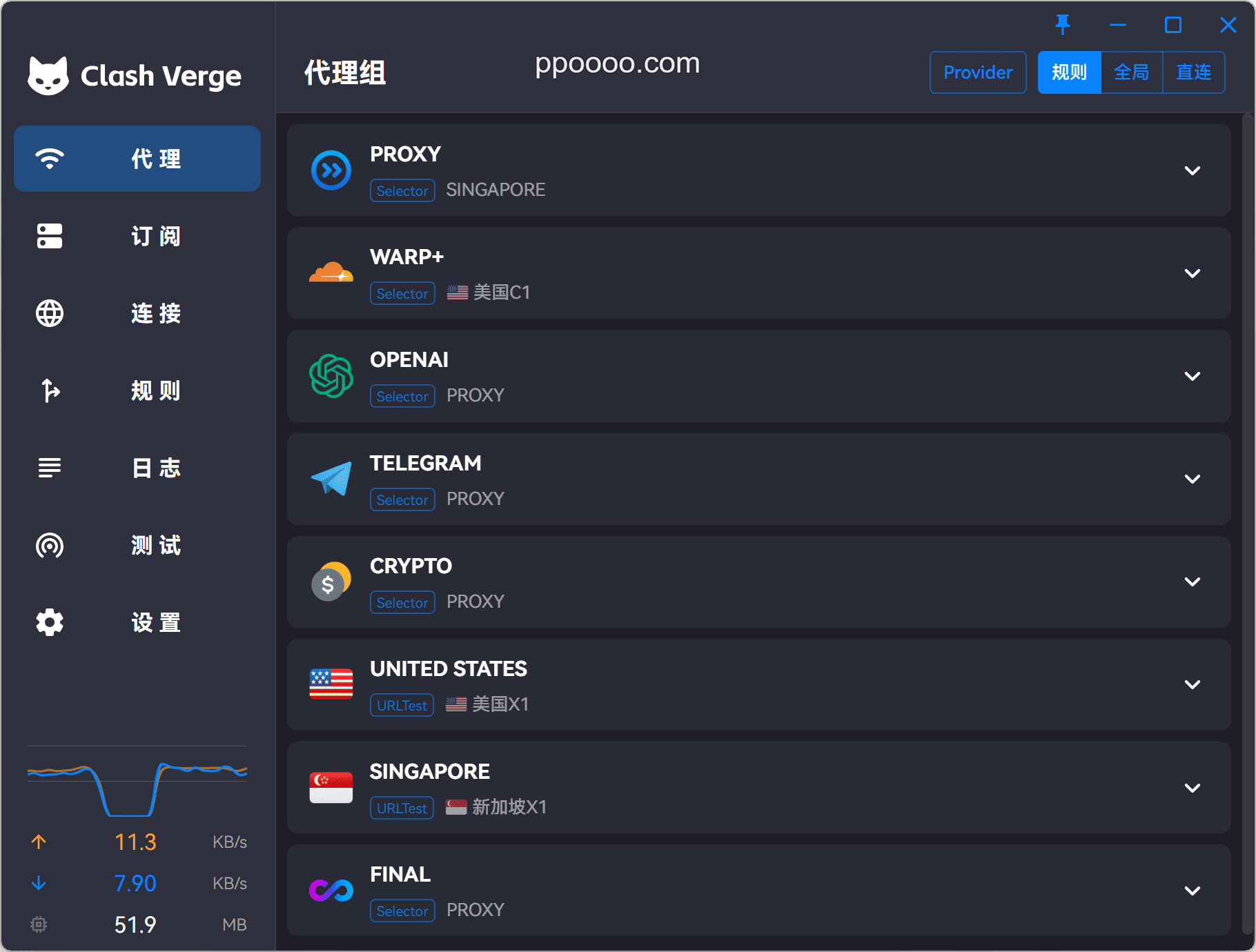Expand the FINAL group chevron
1256x952 pixels.
(x=1193, y=891)
